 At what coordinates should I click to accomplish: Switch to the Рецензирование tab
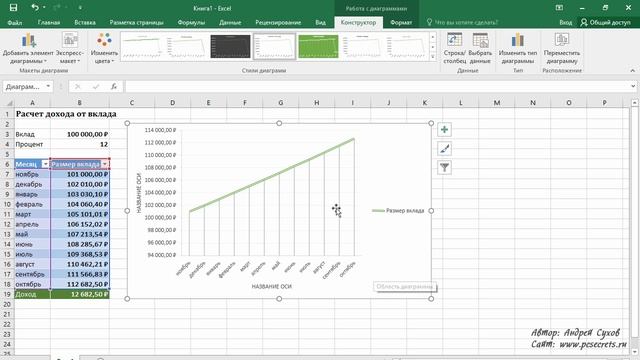[278, 22]
